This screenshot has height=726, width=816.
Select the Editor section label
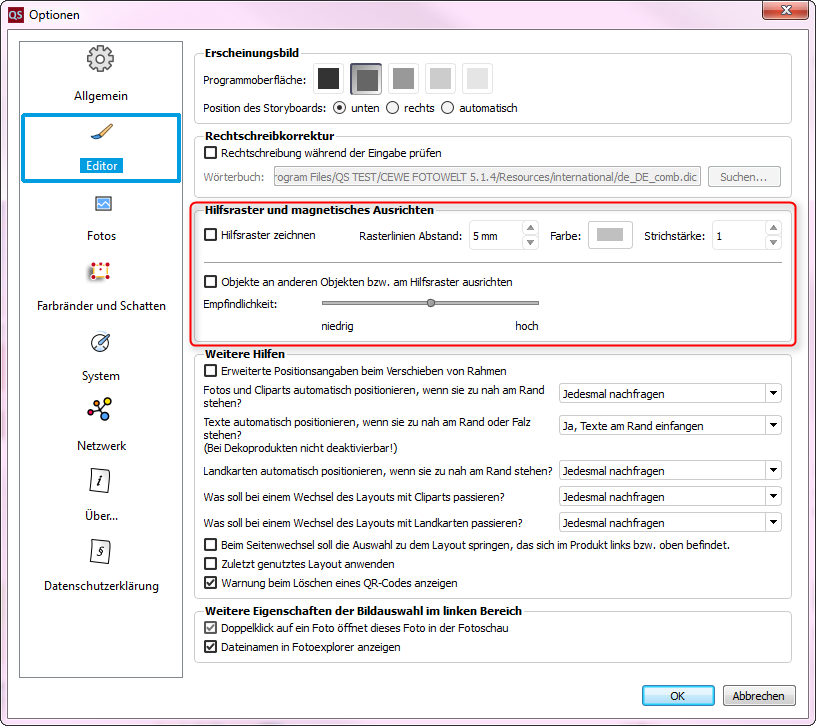point(101,165)
